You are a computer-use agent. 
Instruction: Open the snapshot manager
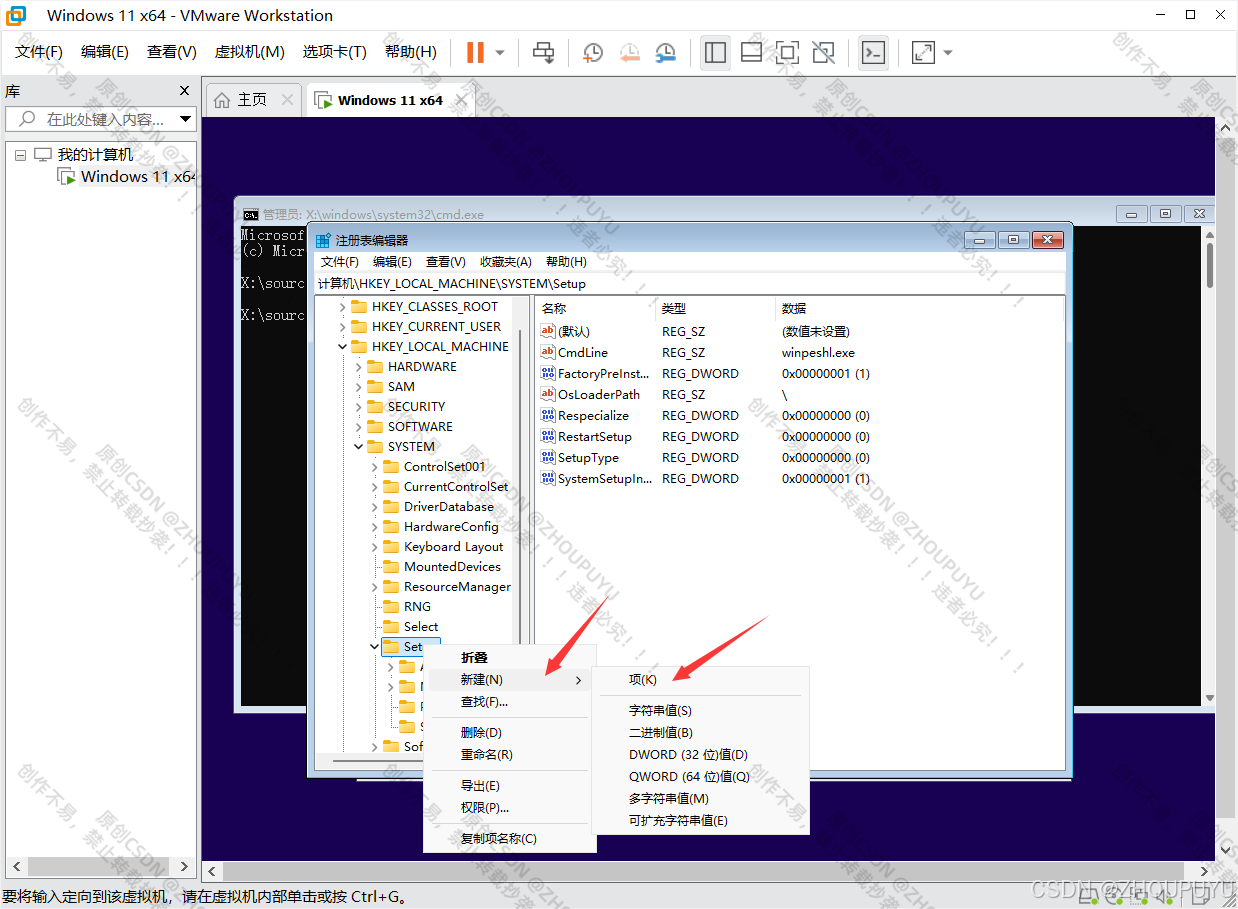point(665,52)
